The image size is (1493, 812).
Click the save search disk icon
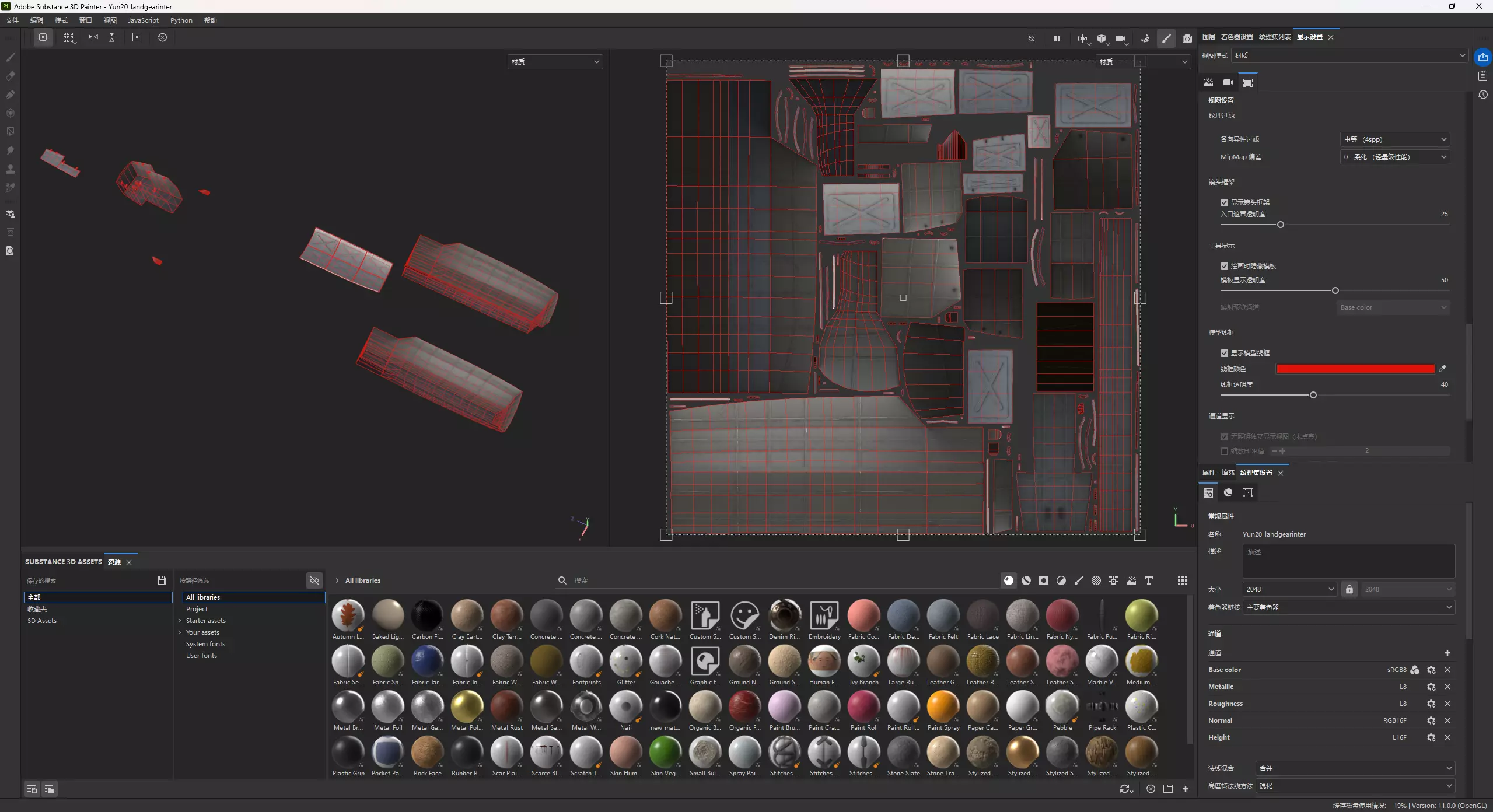(x=162, y=580)
